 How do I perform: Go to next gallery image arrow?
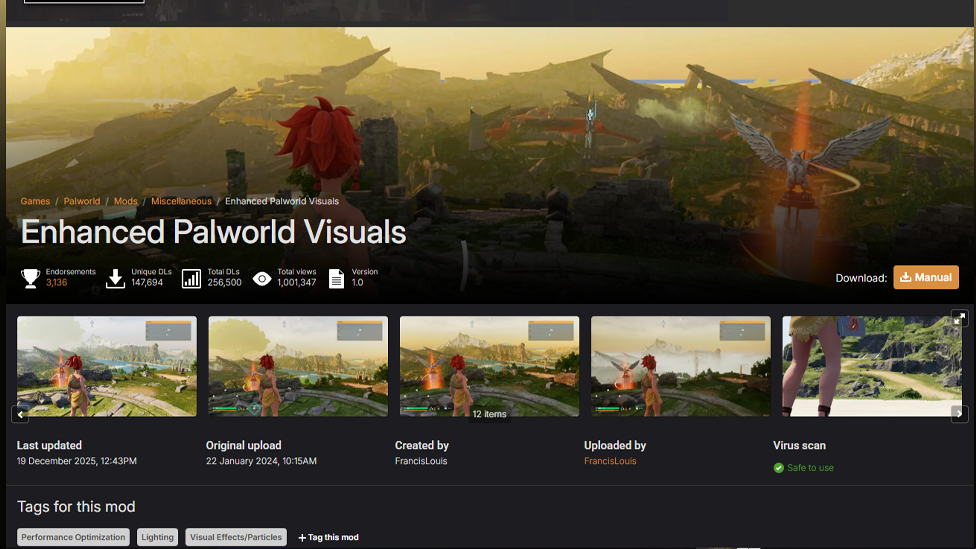click(959, 414)
